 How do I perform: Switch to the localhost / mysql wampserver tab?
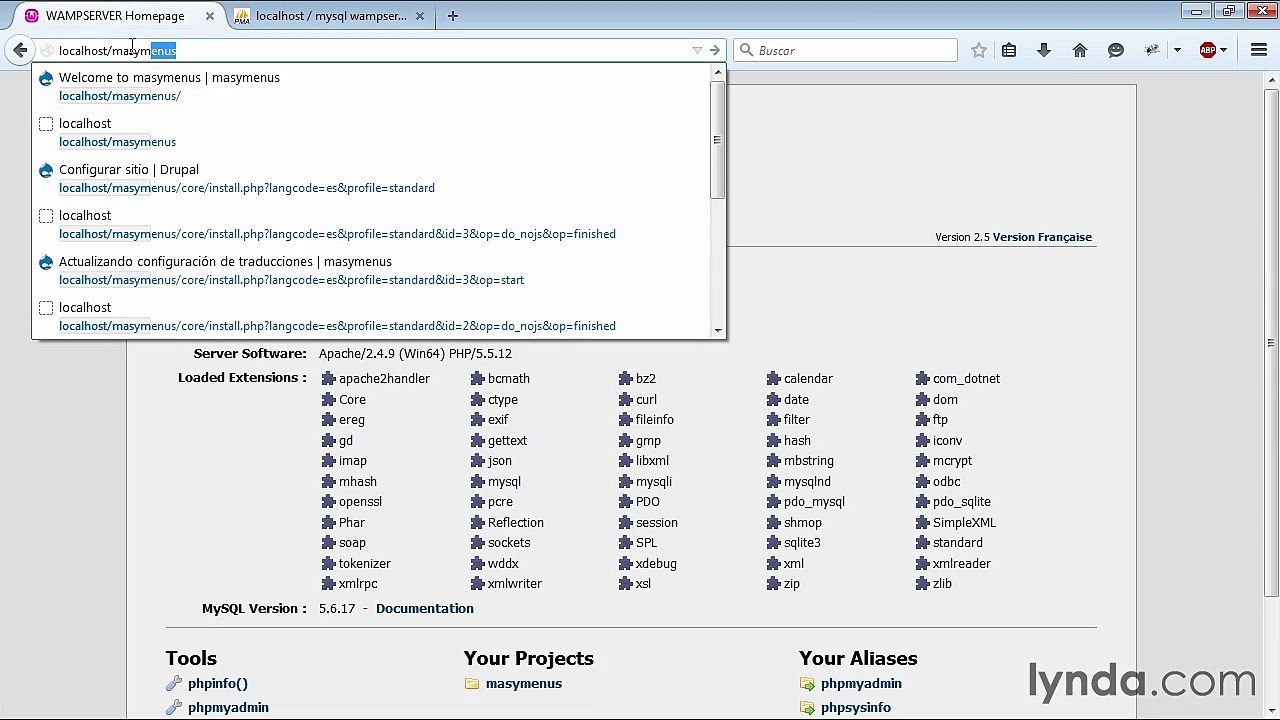pyautogui.click(x=330, y=16)
